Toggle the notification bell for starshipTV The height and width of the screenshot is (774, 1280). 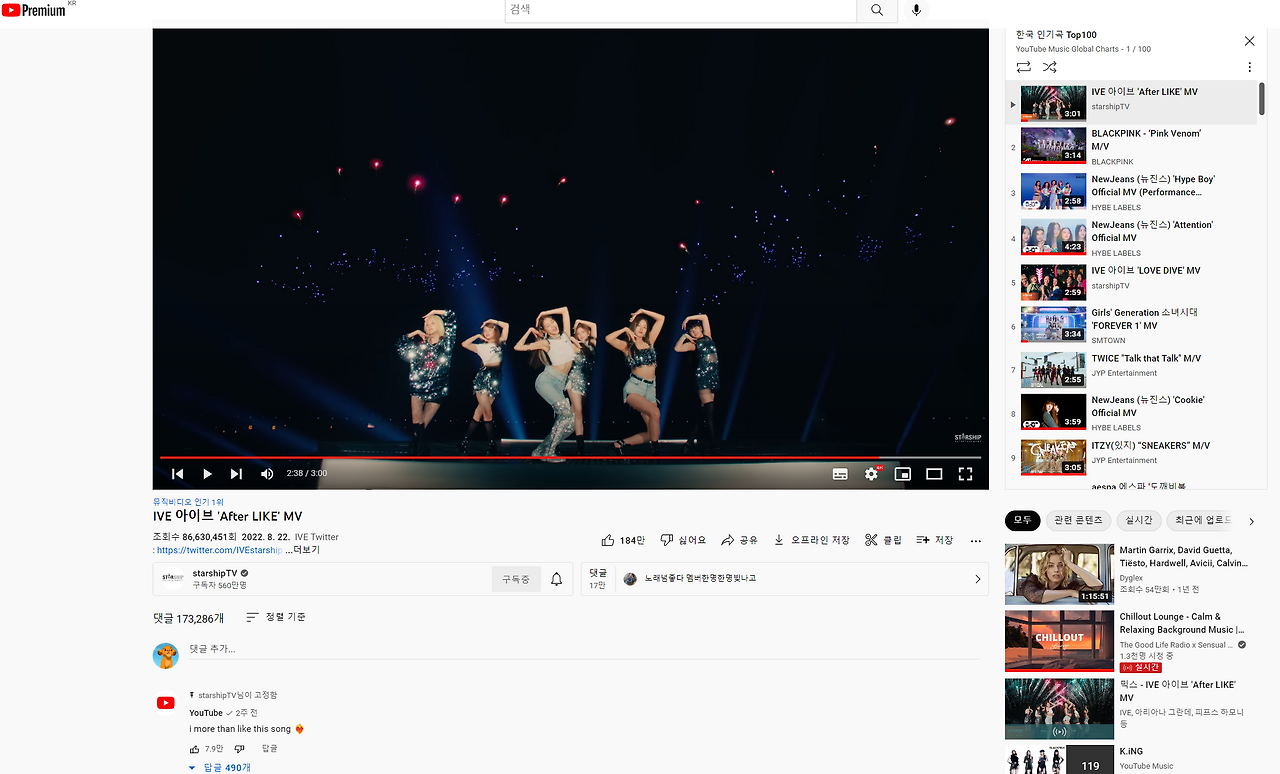(x=557, y=579)
